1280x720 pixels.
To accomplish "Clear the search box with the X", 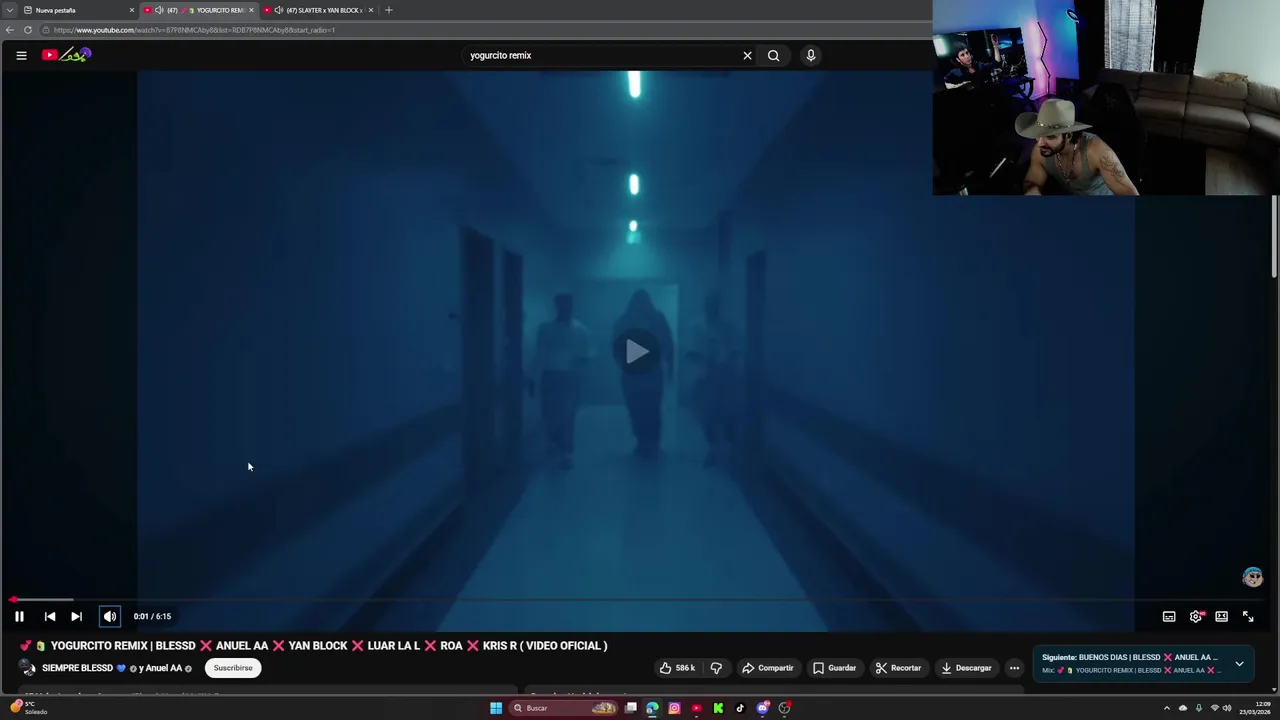I will (x=747, y=56).
